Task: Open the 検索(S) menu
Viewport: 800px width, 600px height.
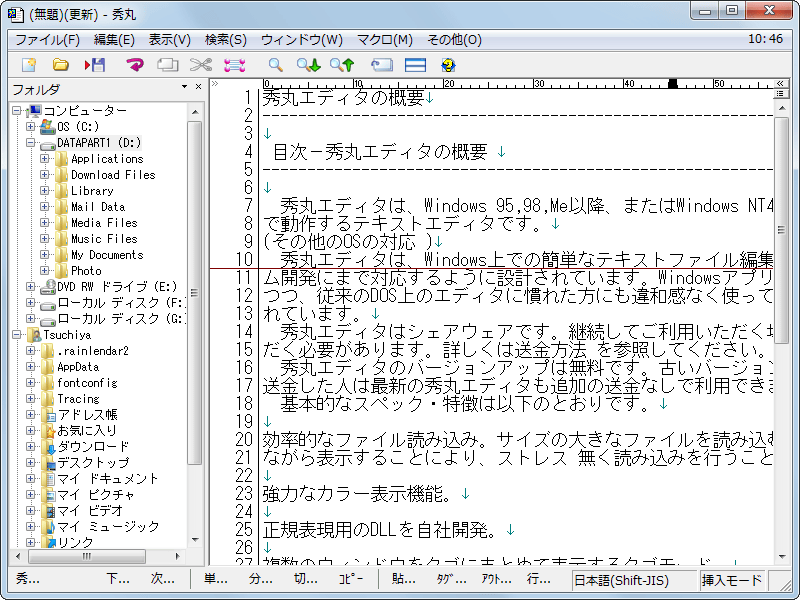Action: [226, 39]
